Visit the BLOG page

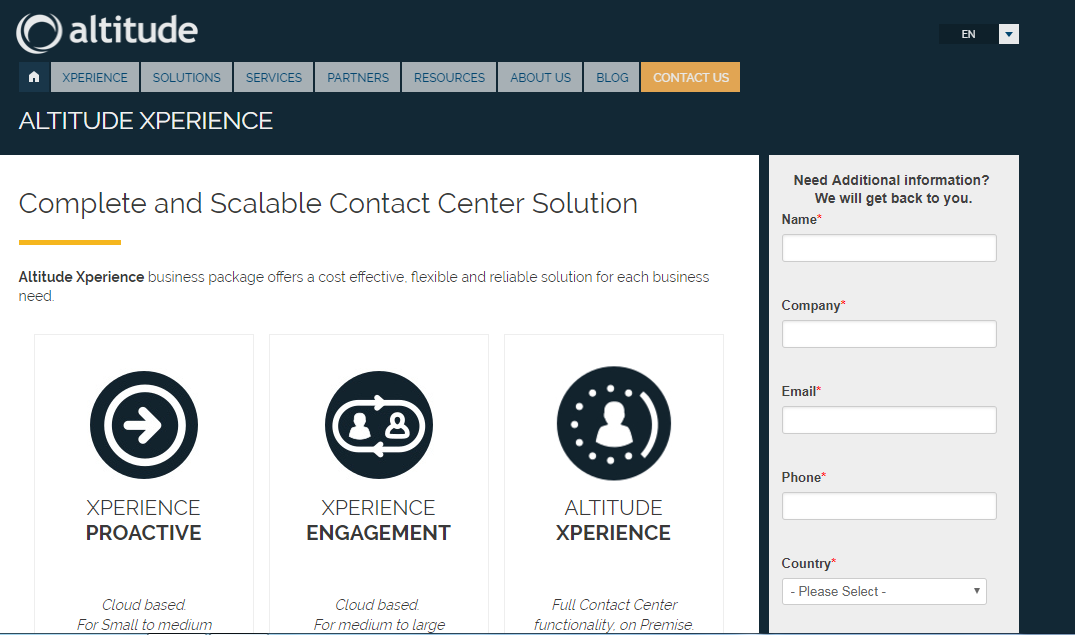pos(612,77)
